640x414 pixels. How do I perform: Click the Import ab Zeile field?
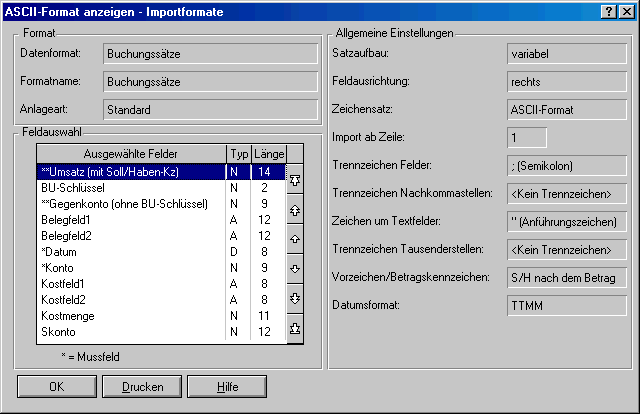click(x=528, y=137)
